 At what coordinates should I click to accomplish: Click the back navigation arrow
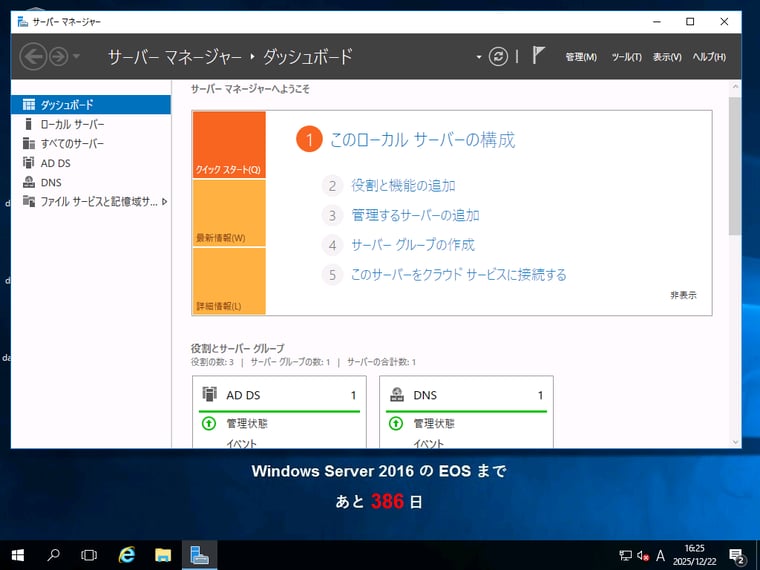pyautogui.click(x=33, y=57)
